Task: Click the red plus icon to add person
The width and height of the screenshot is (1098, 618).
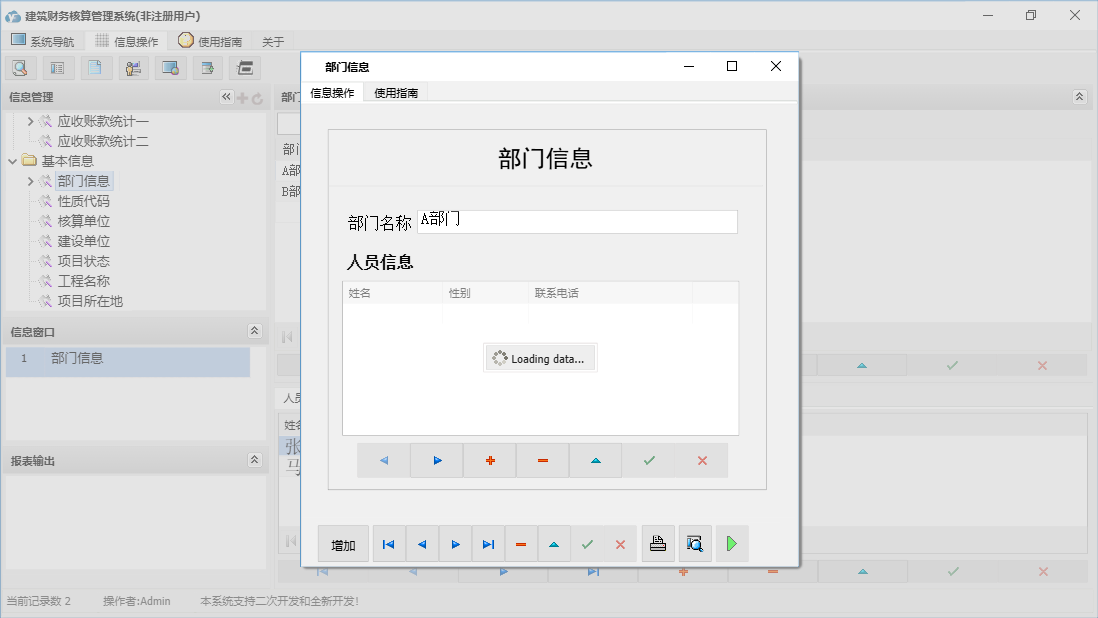Action: coord(489,460)
